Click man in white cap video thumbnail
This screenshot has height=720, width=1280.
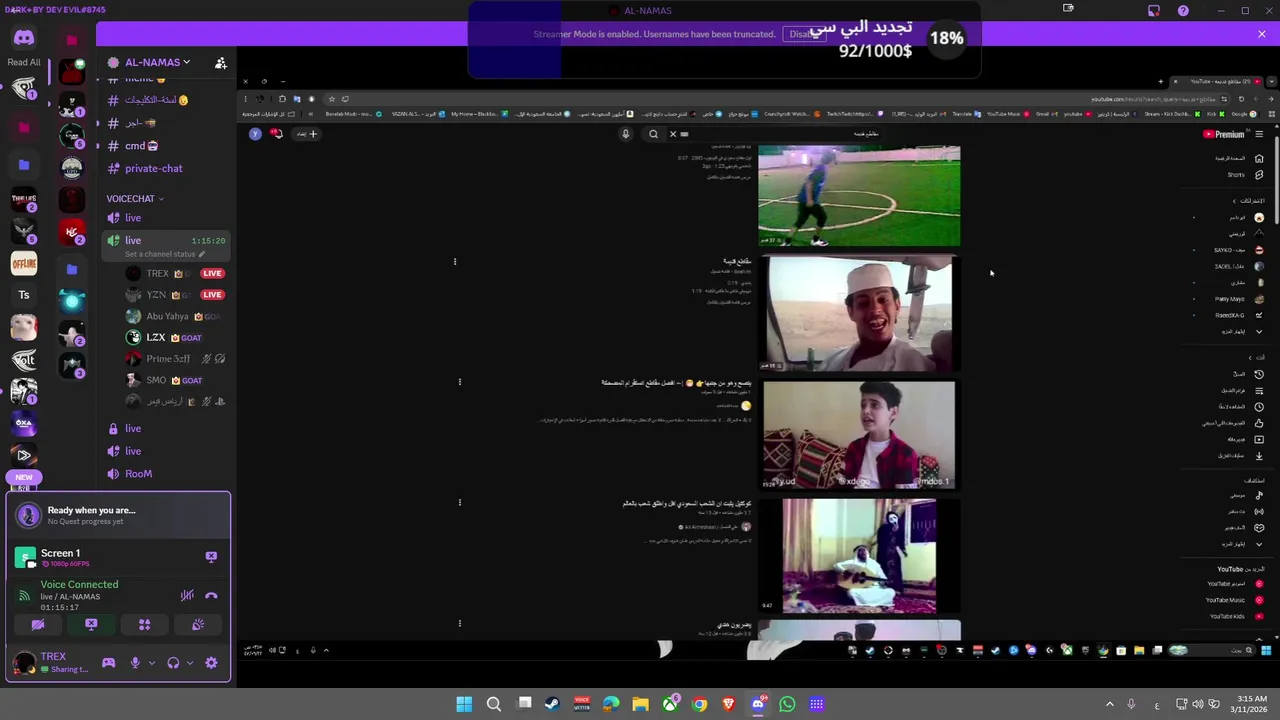859,313
